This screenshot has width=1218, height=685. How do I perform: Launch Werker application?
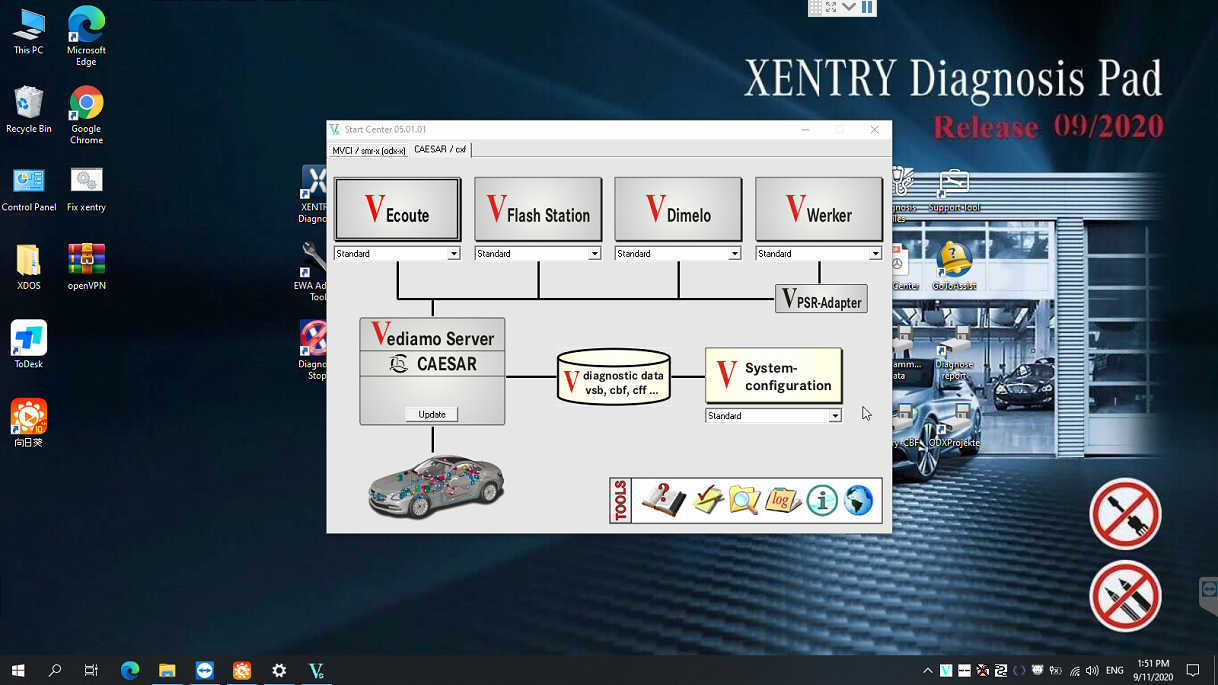tap(819, 209)
